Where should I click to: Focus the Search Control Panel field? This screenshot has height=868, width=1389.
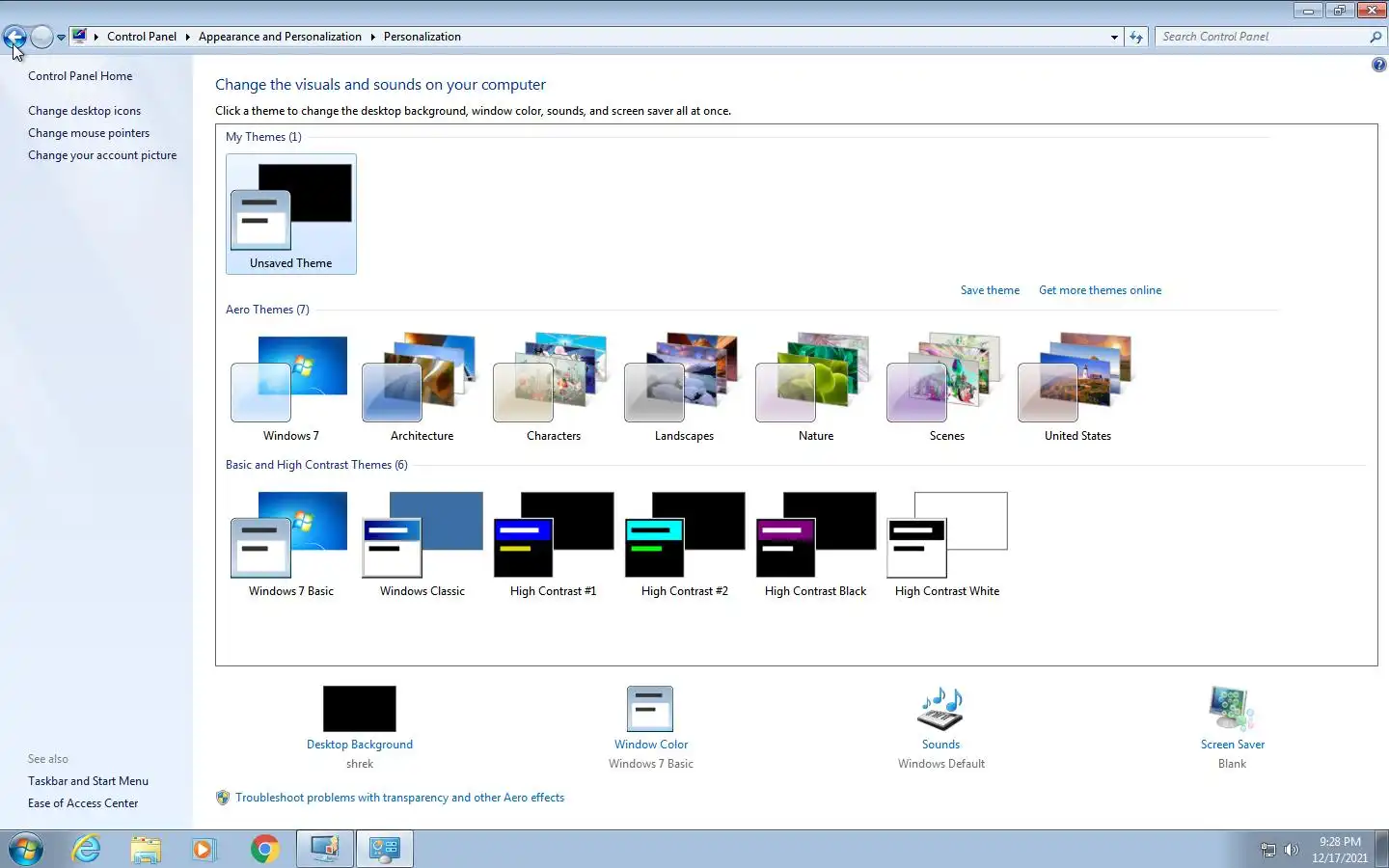pos(1262,37)
